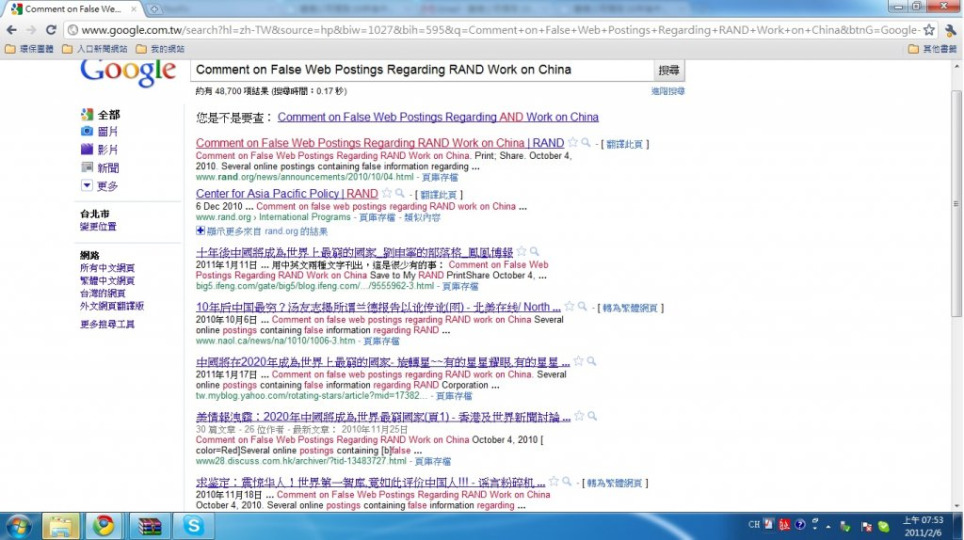
Task: Bookmark this page with the star icon
Action: tap(929, 30)
